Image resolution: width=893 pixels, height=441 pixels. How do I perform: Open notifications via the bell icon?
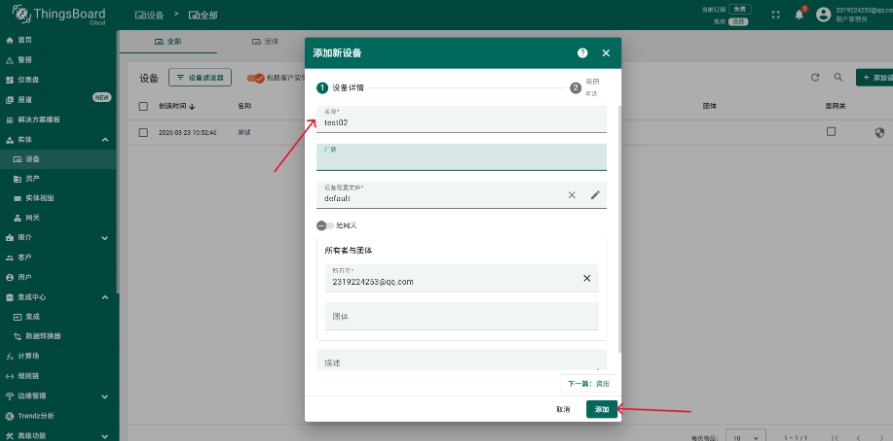pos(799,15)
